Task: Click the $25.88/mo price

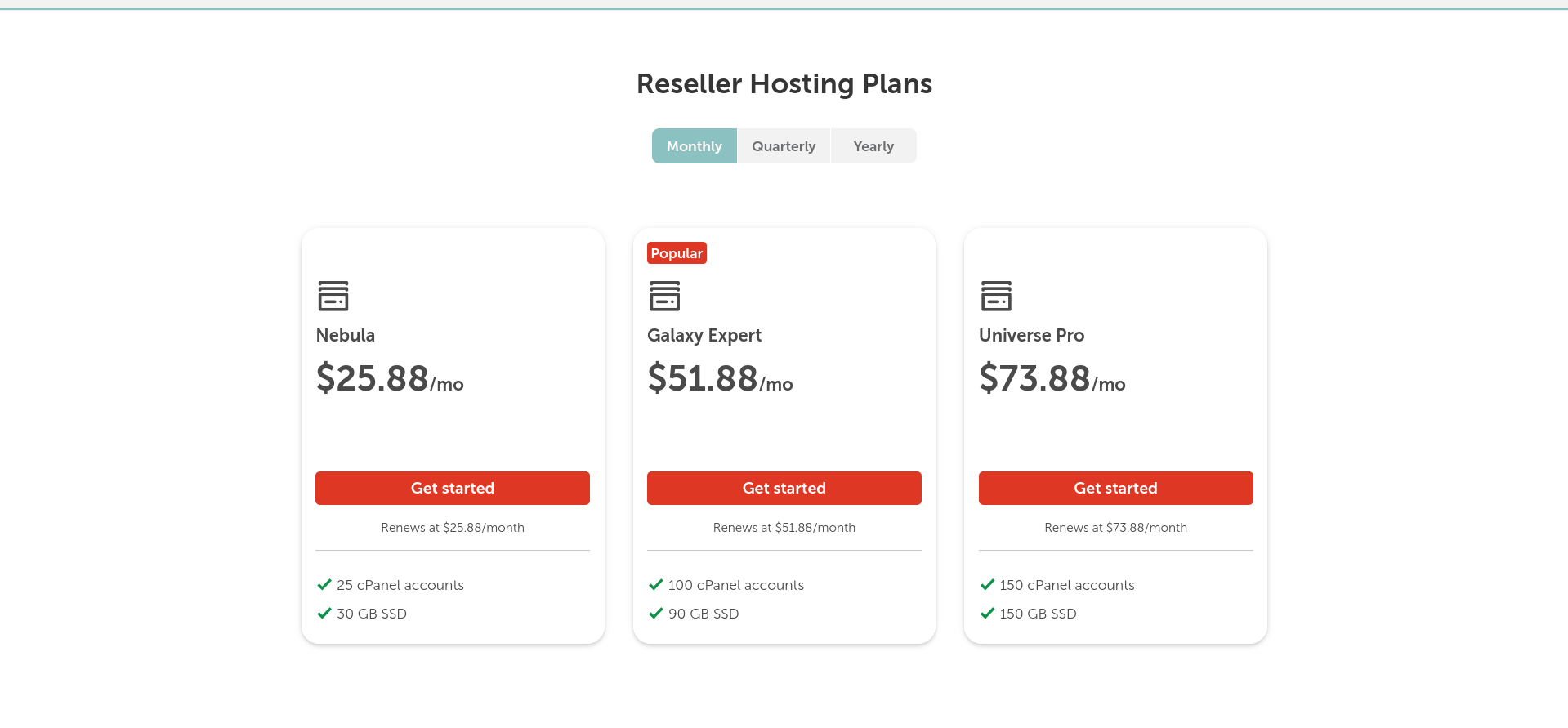Action: 390,378
